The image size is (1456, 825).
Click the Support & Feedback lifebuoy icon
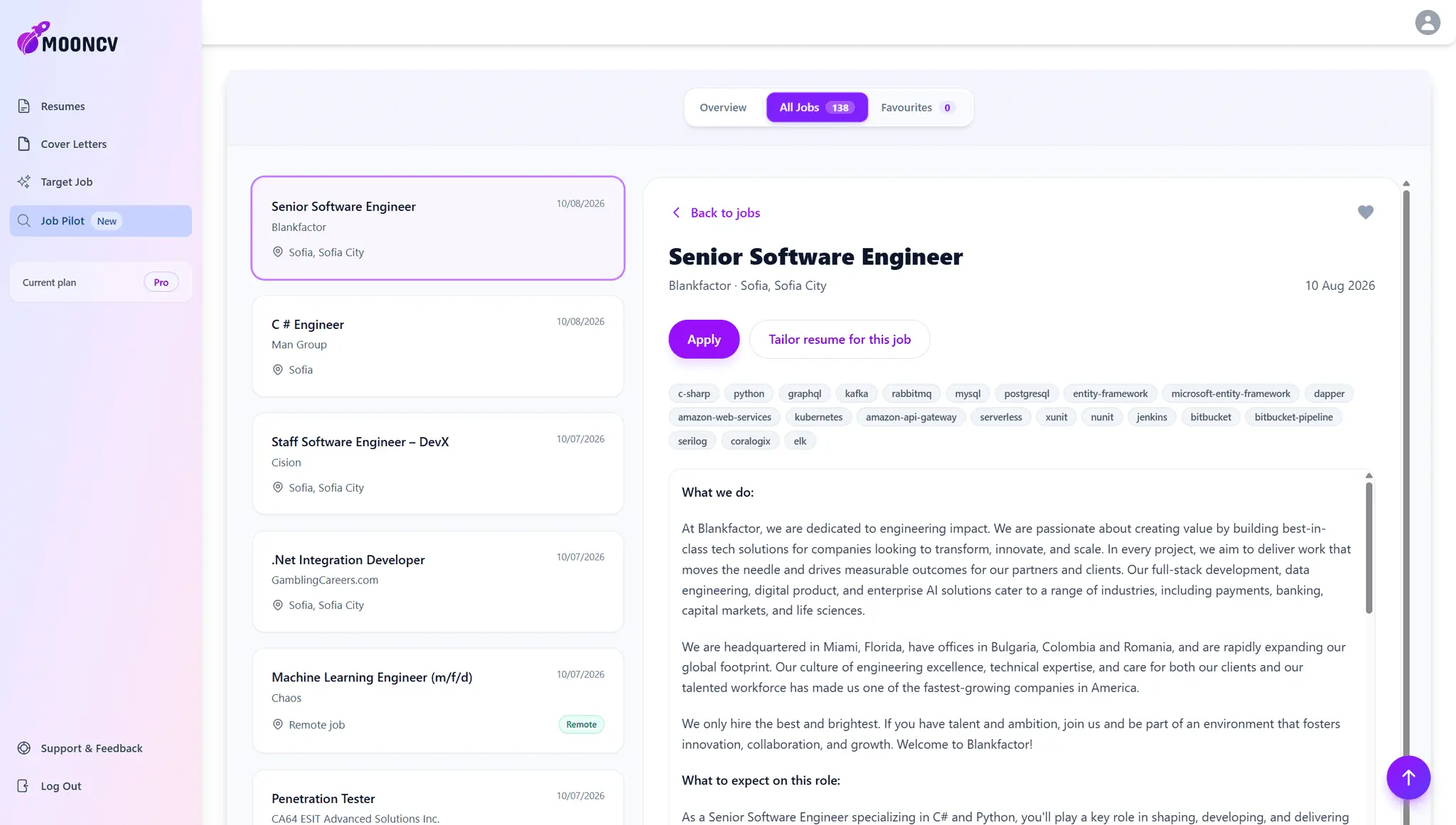[x=23, y=748]
